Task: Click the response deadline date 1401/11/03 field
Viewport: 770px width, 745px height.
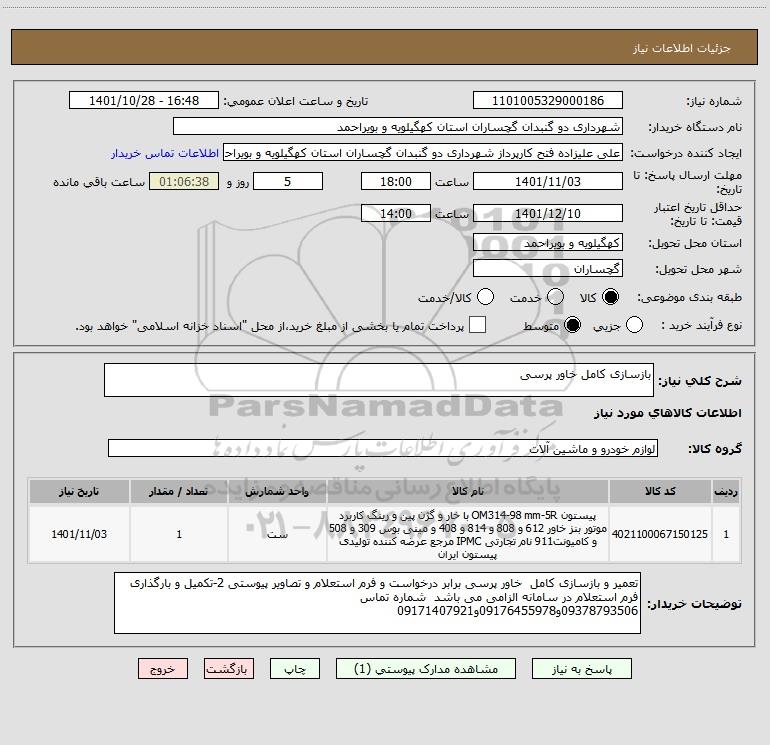Action: (x=548, y=181)
